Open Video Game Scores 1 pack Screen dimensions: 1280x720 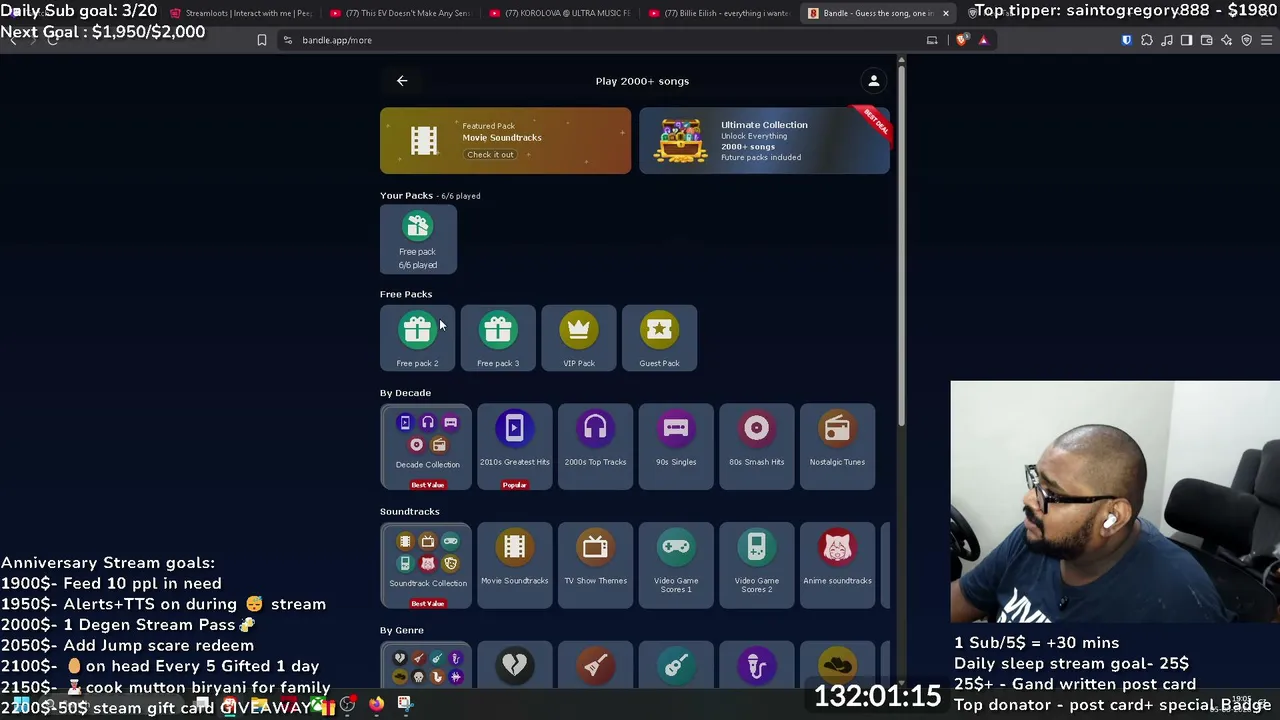(676, 565)
